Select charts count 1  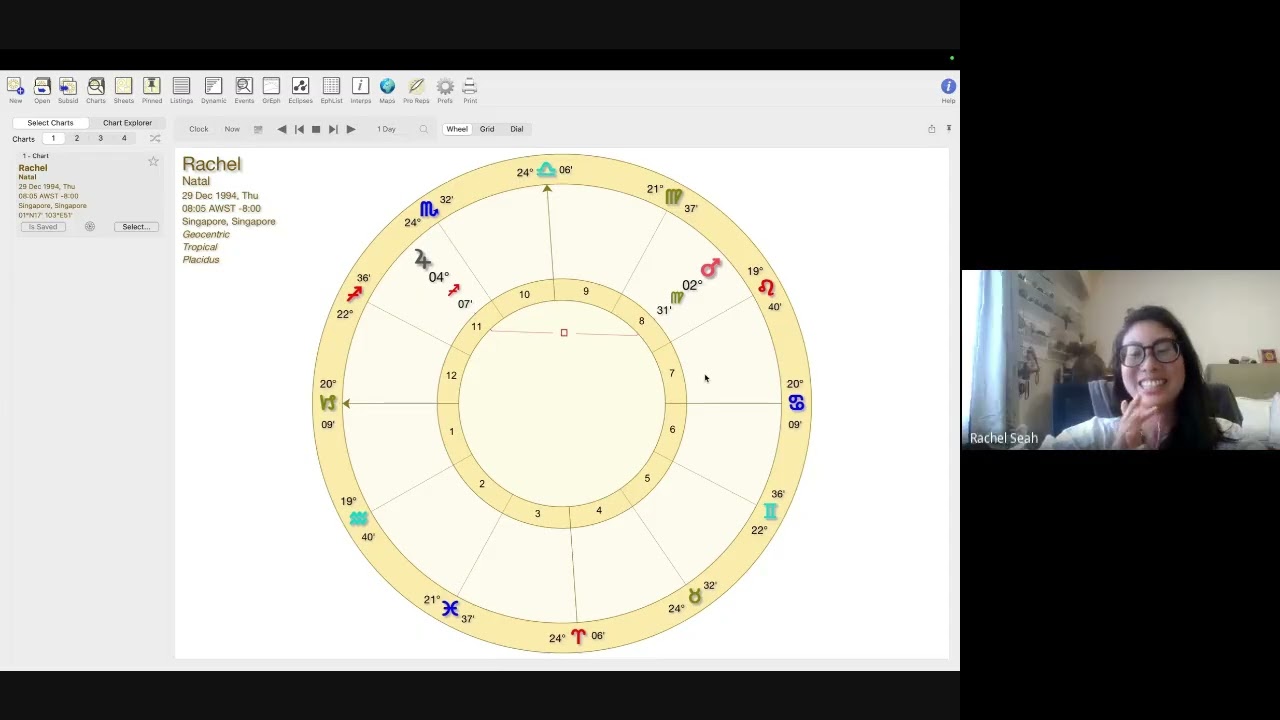pos(53,139)
